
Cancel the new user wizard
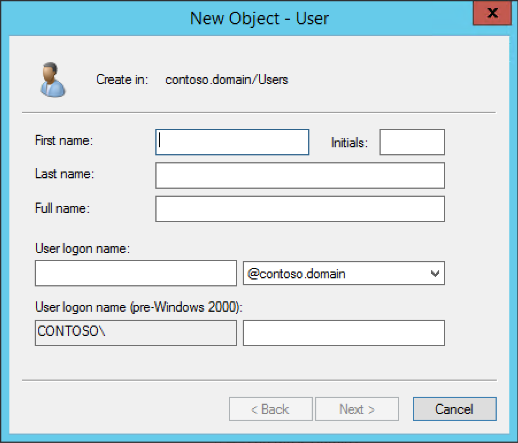coord(455,409)
